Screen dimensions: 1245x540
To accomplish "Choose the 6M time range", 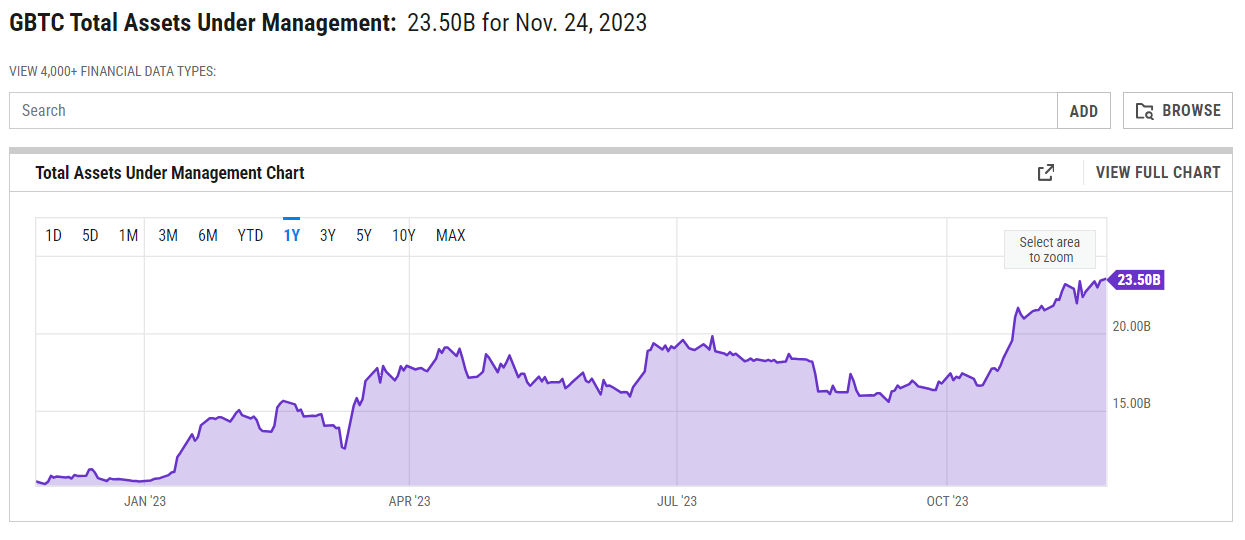I will click(x=208, y=236).
